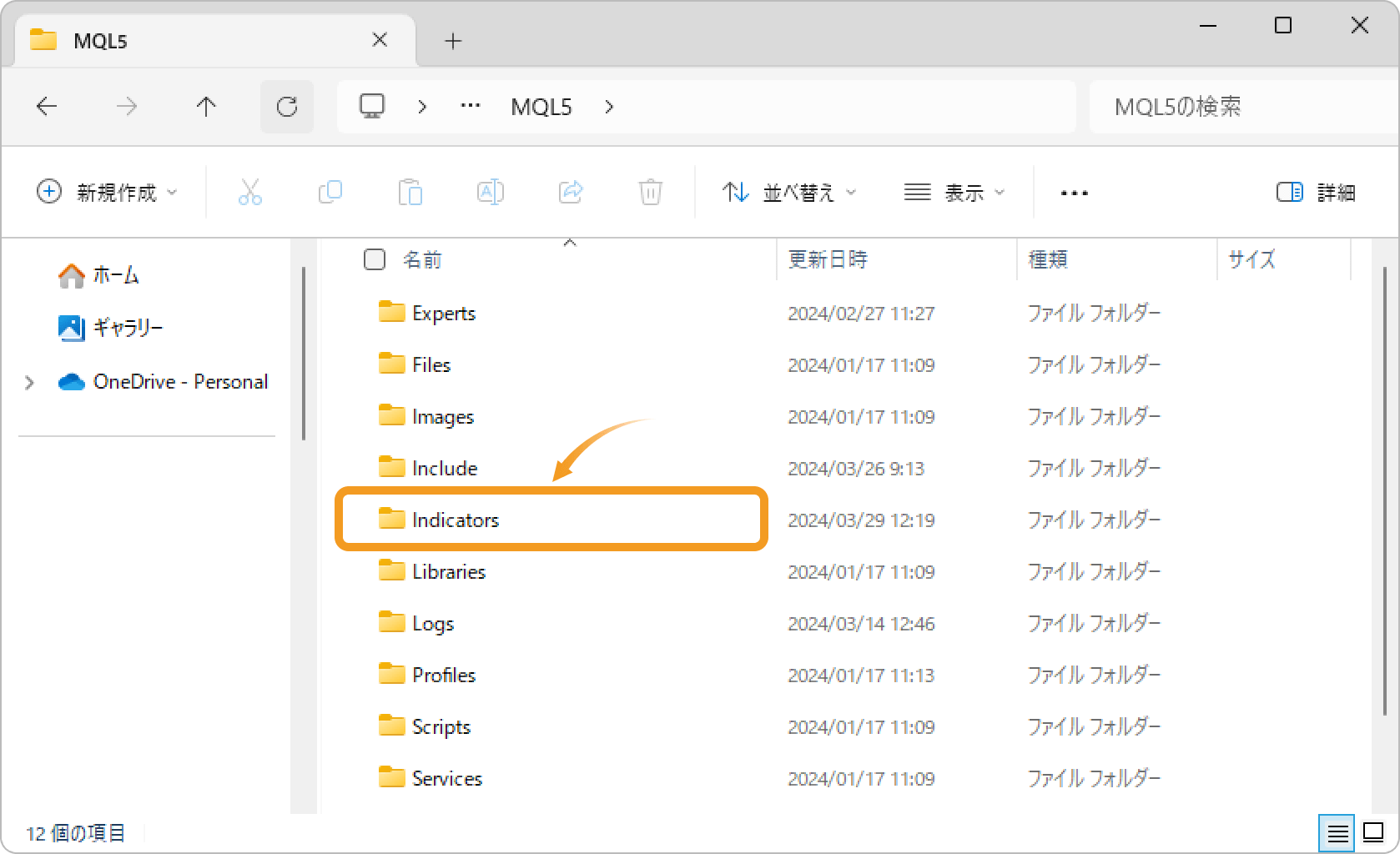
Task: Select the Services folder name
Action: tap(447, 778)
